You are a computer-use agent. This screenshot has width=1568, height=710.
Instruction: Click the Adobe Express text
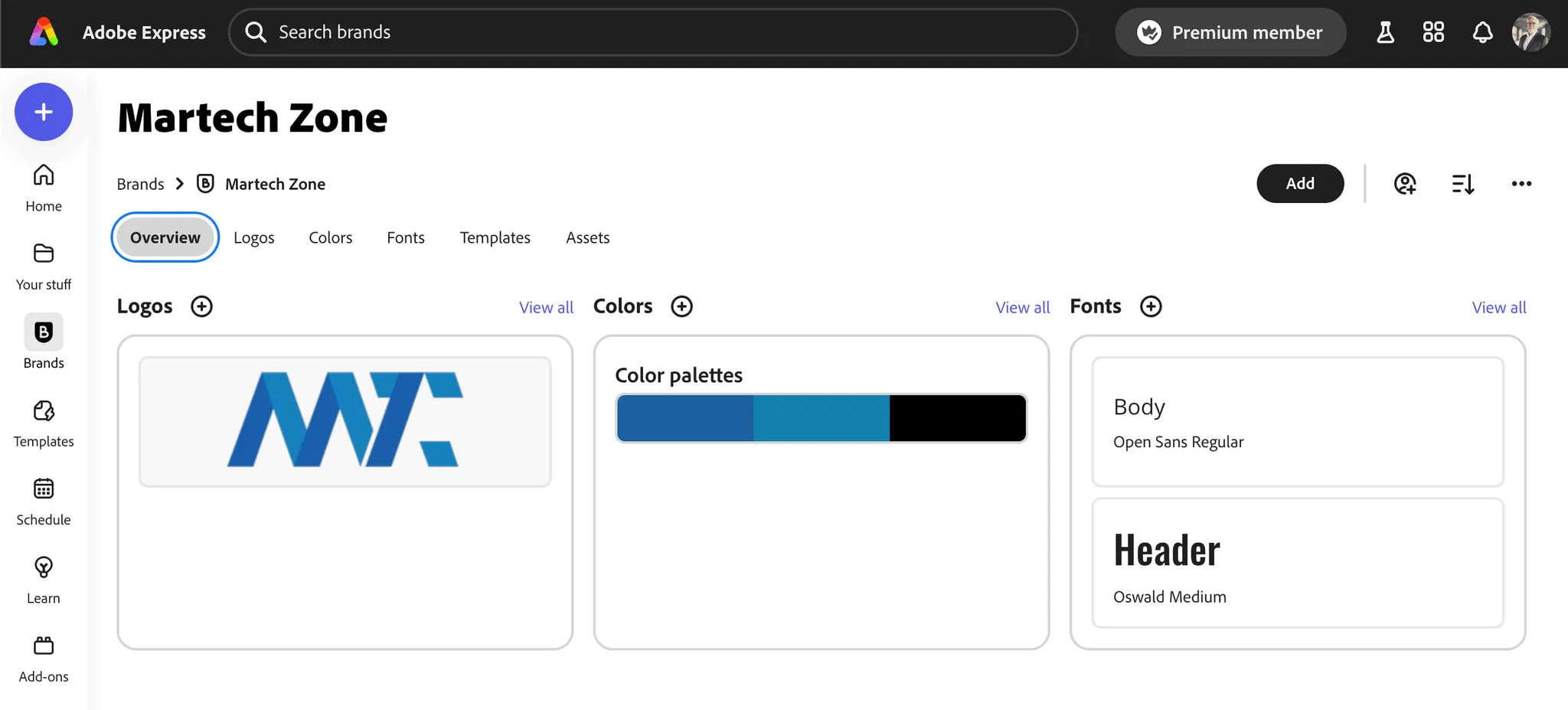pyautogui.click(x=144, y=32)
